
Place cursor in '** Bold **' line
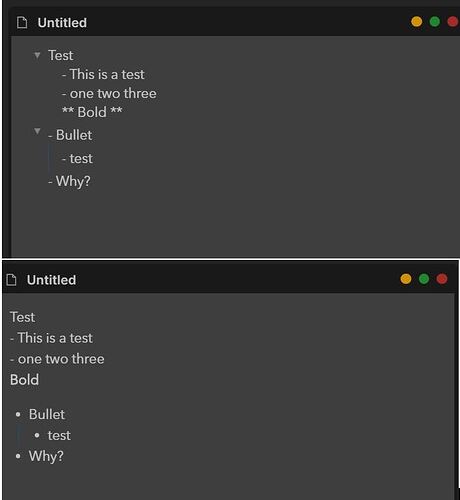[x=92, y=112]
